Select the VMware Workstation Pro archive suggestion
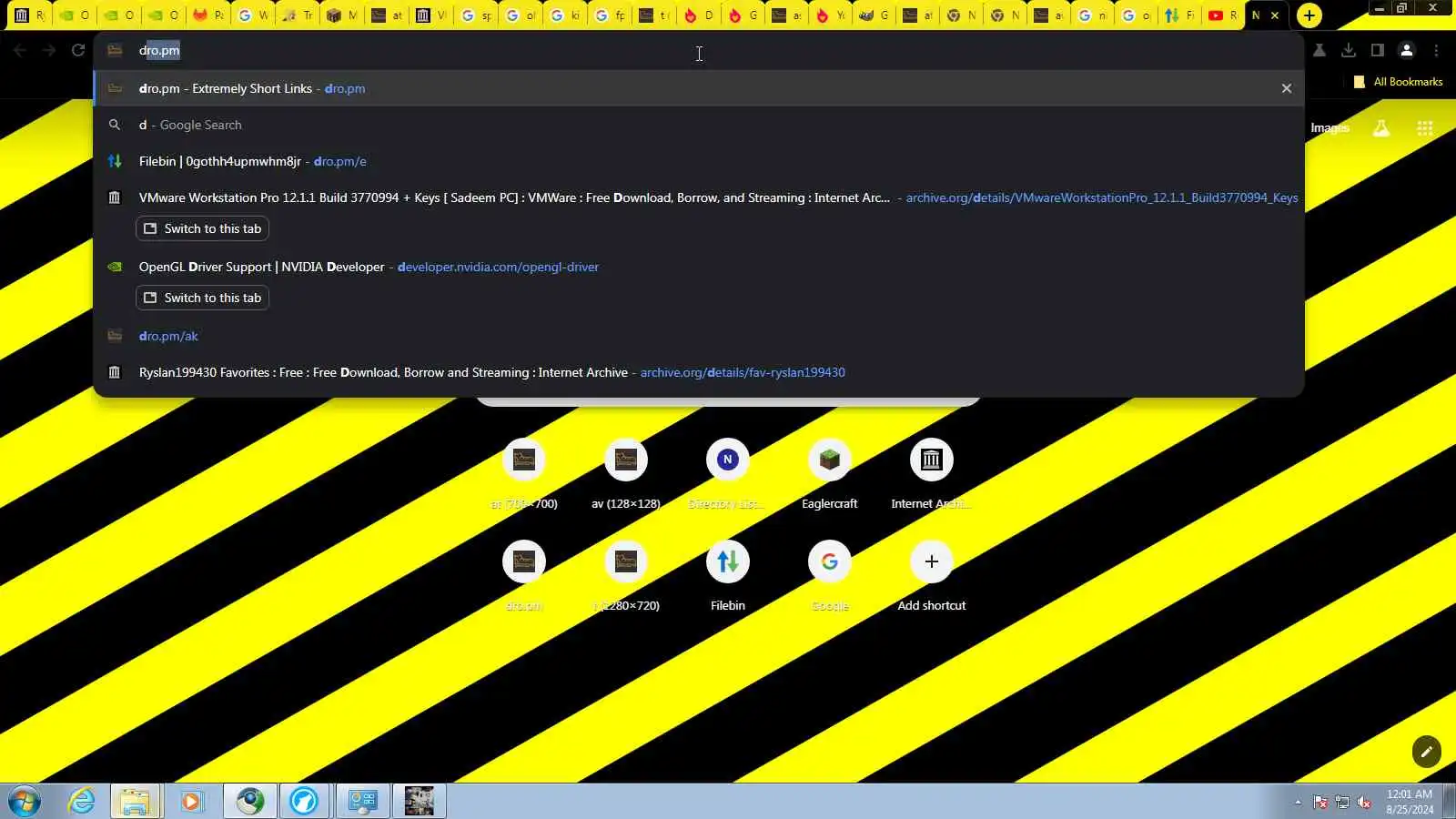The width and height of the screenshot is (1456, 819). click(x=699, y=197)
